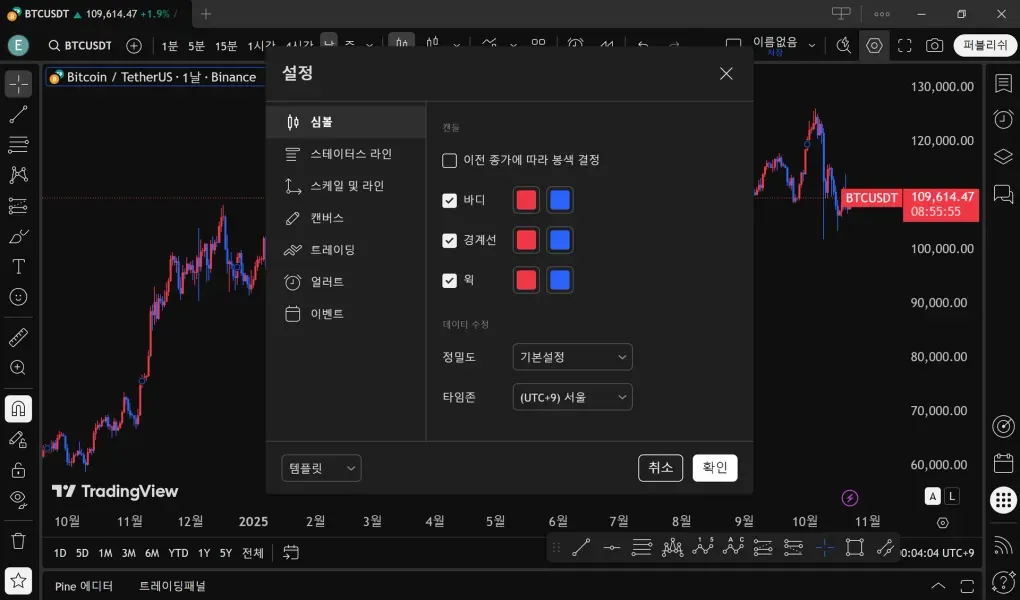Open the red color swatch next to 경계선
Viewport: 1020px width, 600px height.
[525, 240]
